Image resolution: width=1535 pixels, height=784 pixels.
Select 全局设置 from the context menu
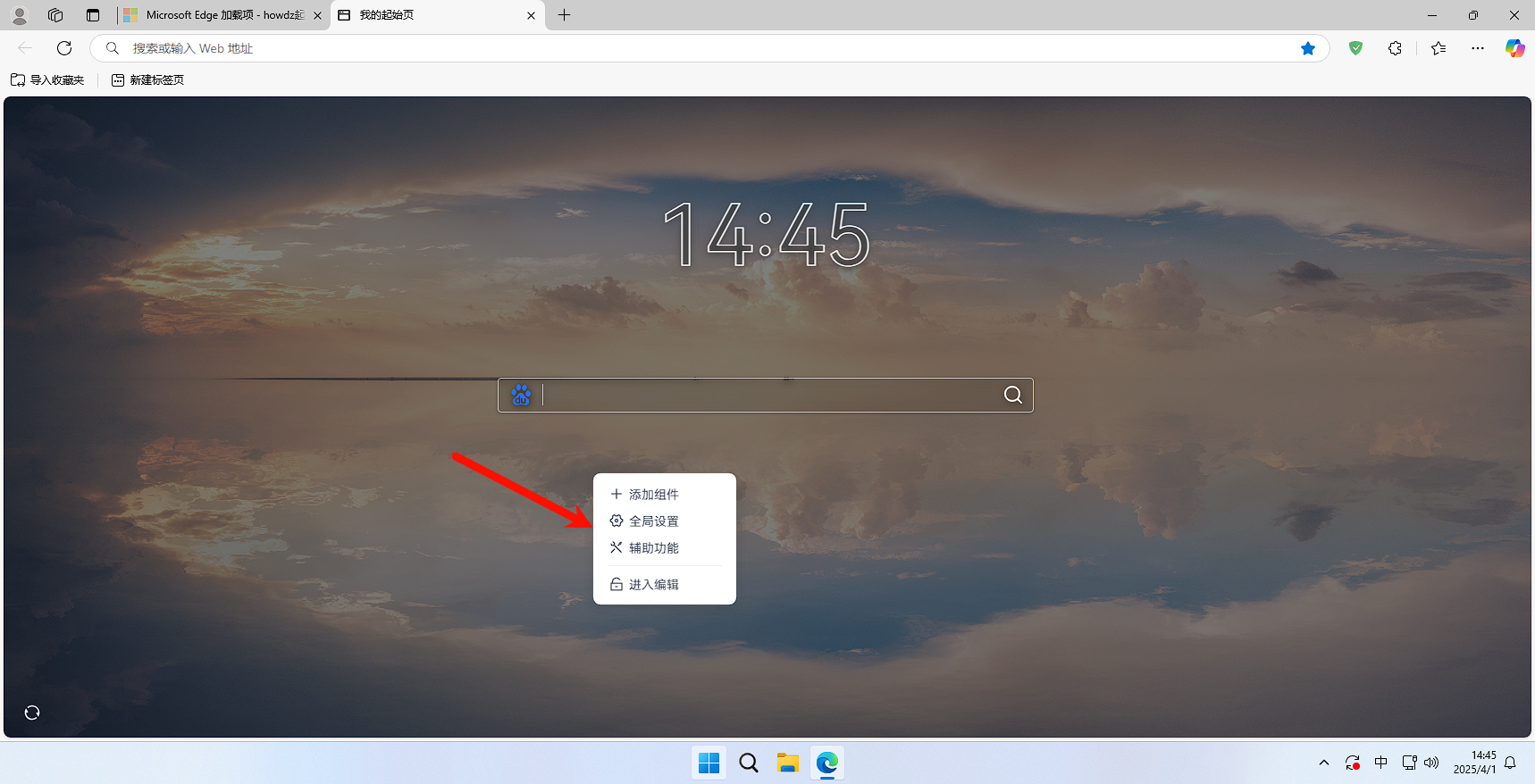click(664, 521)
